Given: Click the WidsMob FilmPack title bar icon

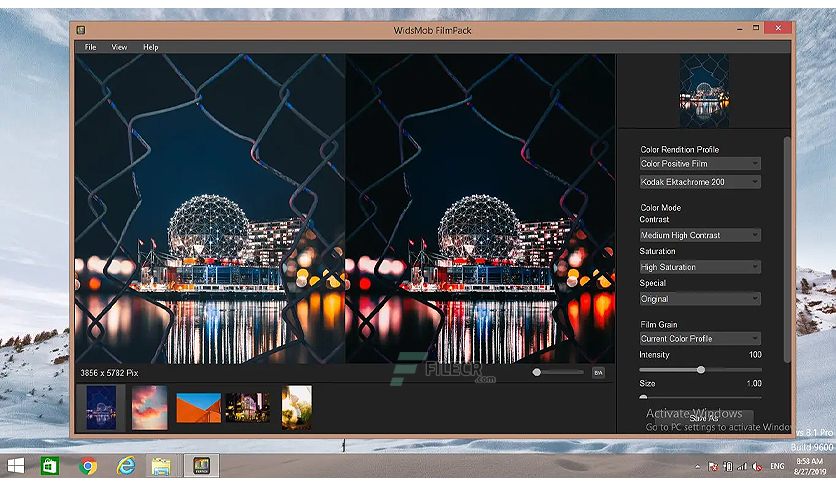Looking at the screenshot, I should (x=81, y=30).
